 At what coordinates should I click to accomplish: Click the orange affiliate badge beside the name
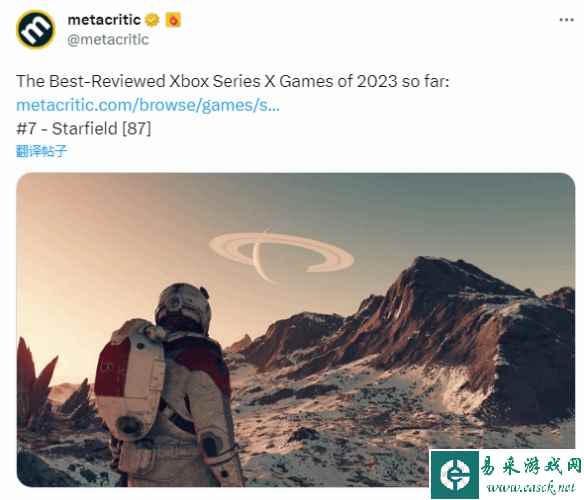pyautogui.click(x=173, y=20)
